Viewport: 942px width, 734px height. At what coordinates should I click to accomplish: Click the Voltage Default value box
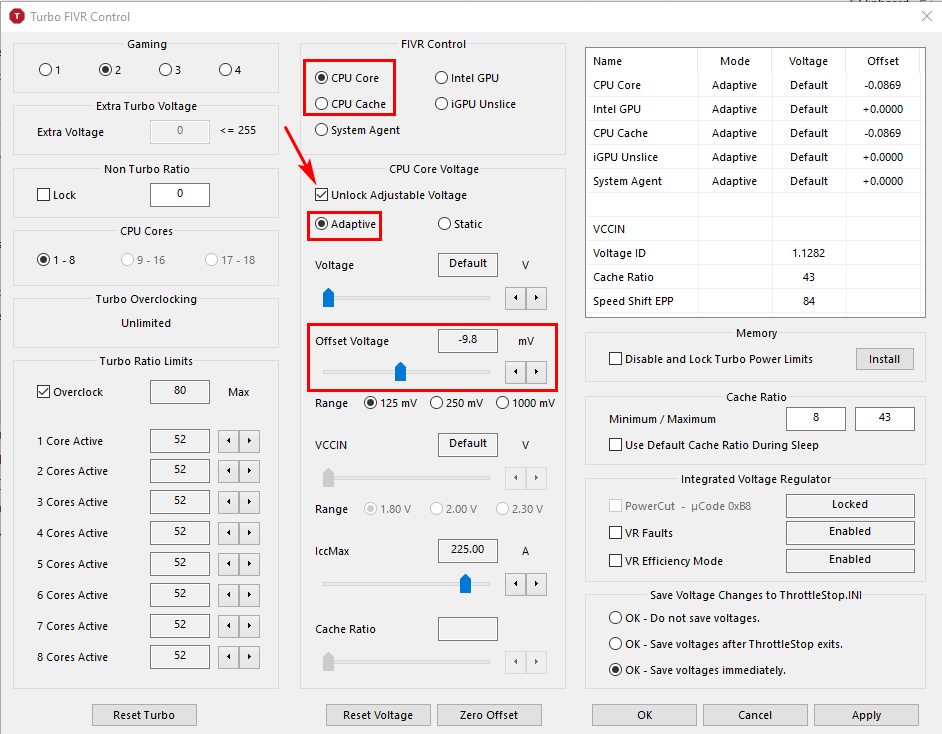click(x=467, y=264)
